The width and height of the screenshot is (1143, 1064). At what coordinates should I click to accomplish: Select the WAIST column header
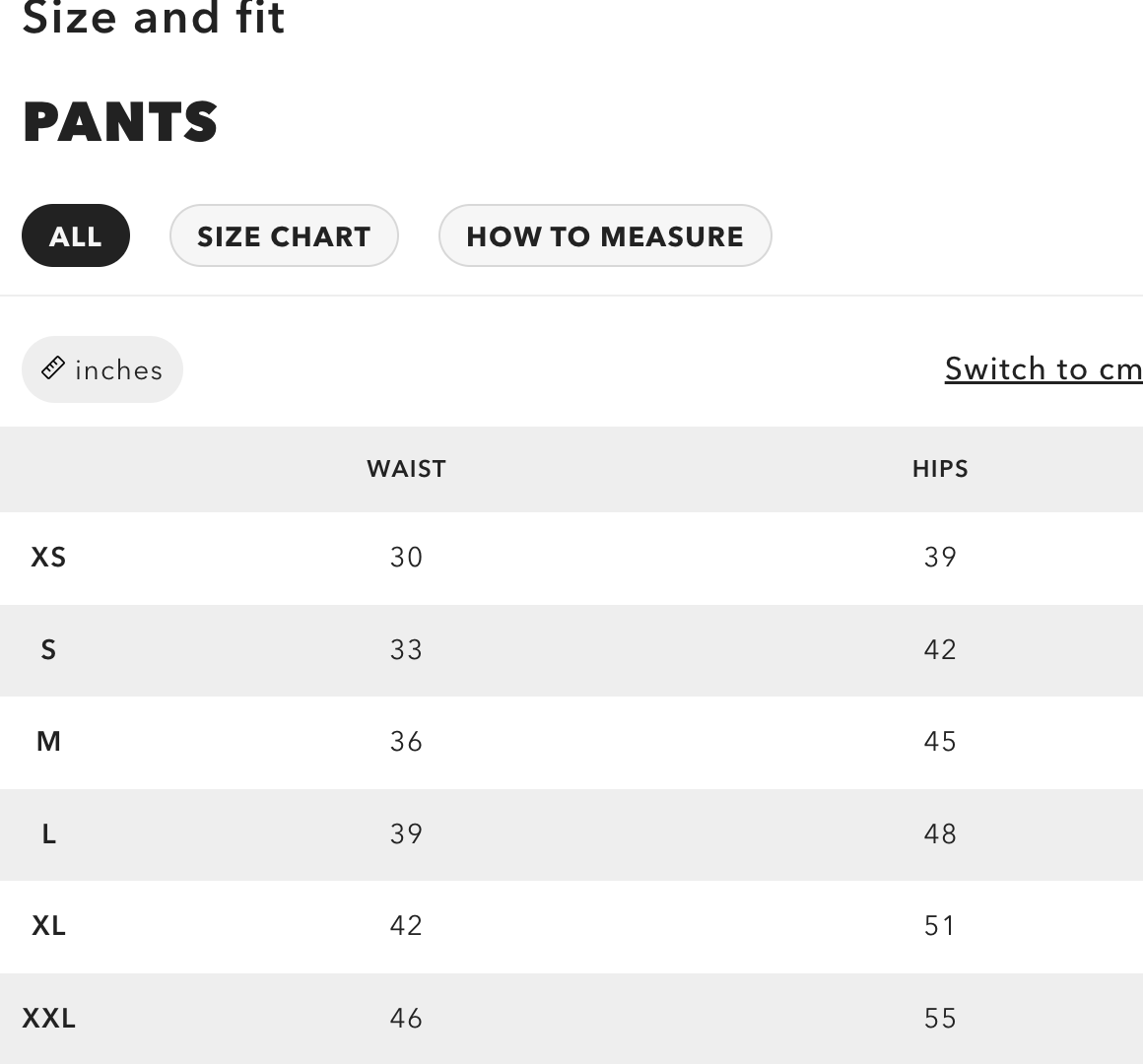(406, 469)
